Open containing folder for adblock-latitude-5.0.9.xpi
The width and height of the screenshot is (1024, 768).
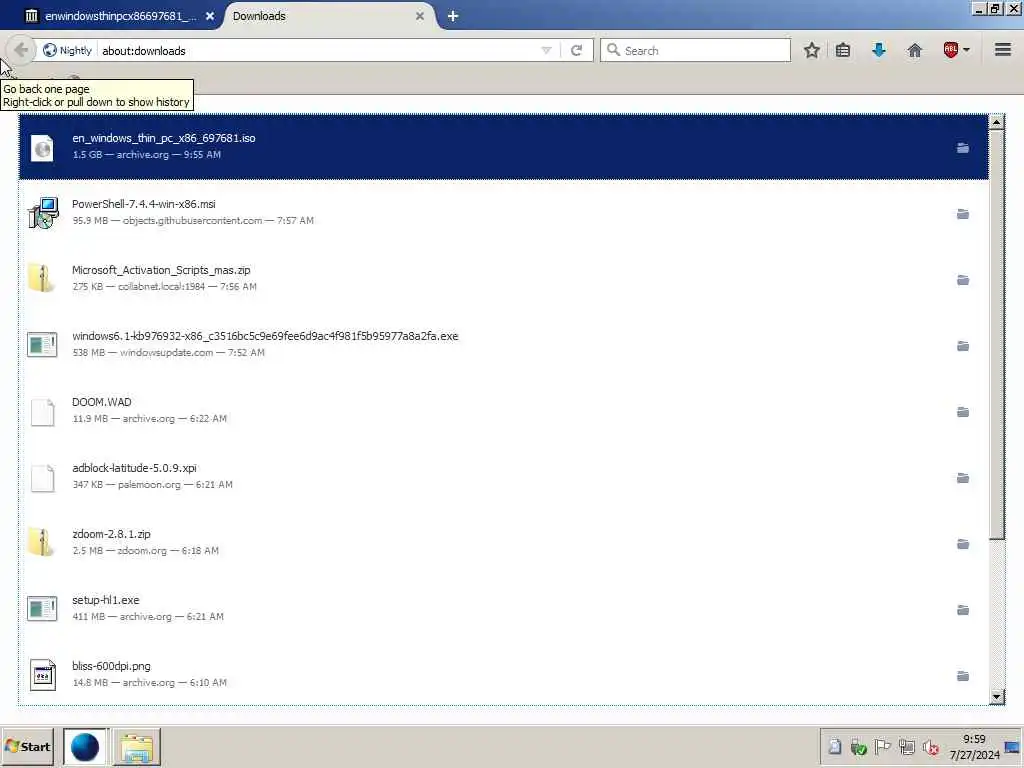click(963, 478)
